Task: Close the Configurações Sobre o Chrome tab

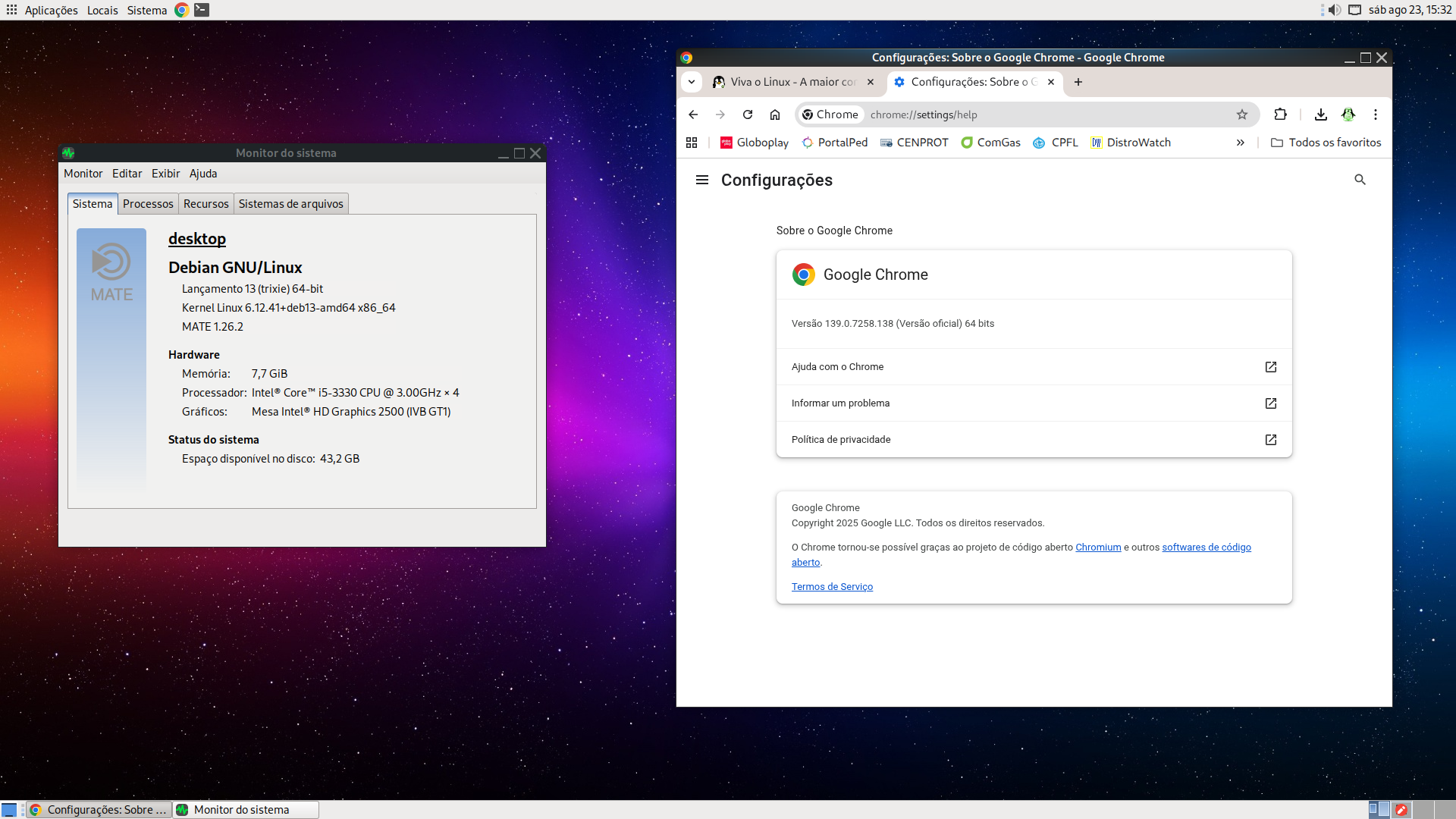Action: point(1051,82)
